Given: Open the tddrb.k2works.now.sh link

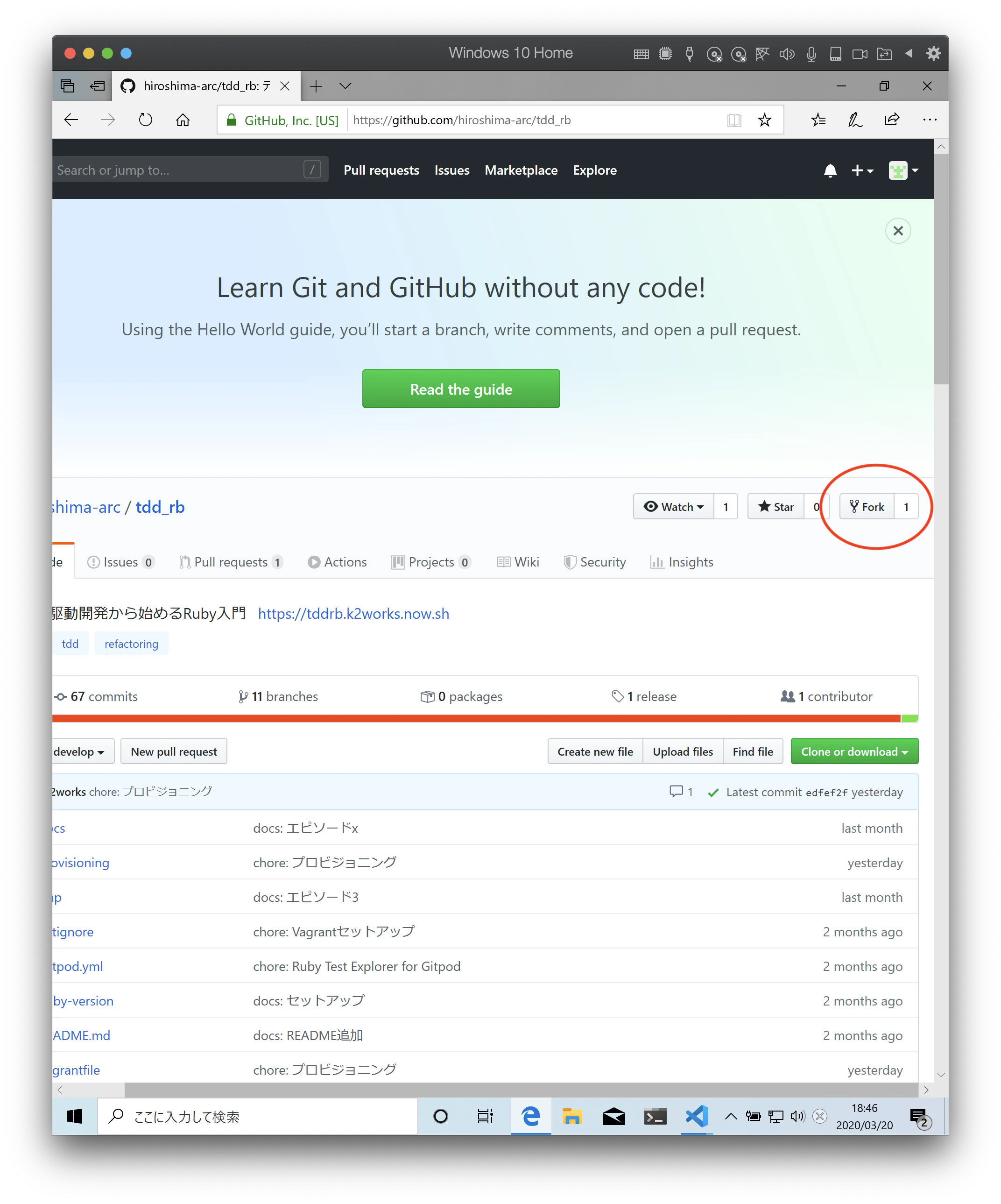Looking at the screenshot, I should pos(353,614).
